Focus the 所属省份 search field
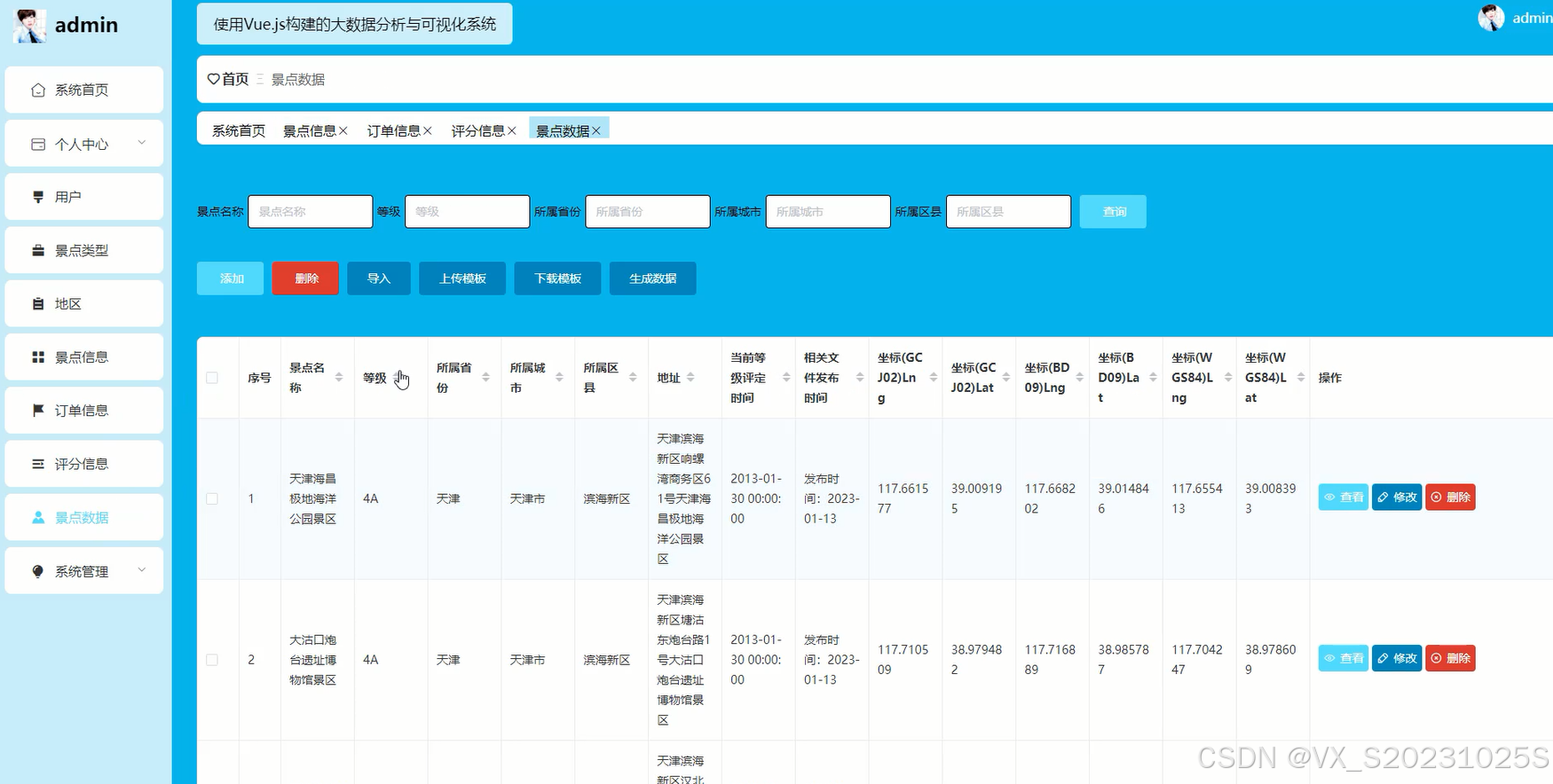1553x784 pixels. pyautogui.click(x=648, y=212)
